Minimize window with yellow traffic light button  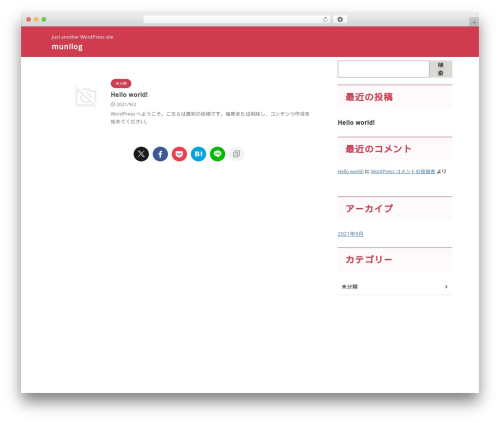[x=36, y=19]
